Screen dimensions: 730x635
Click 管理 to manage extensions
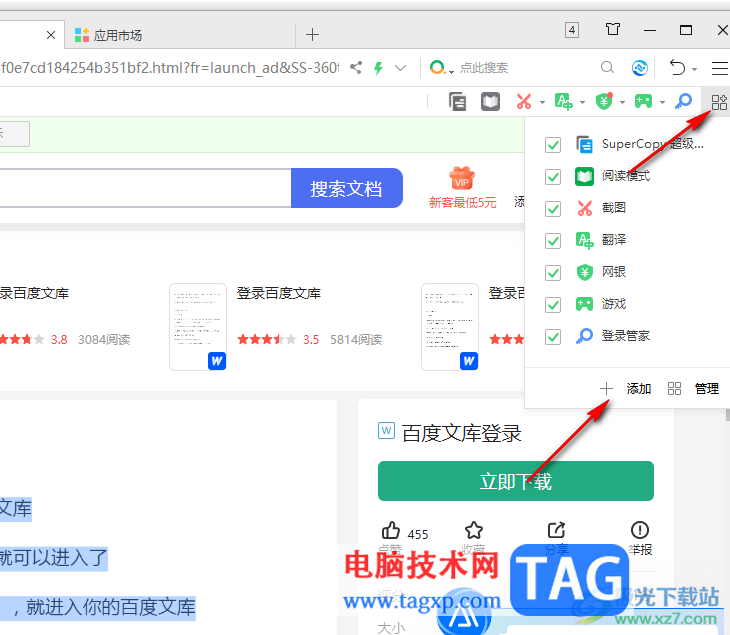[x=707, y=388]
